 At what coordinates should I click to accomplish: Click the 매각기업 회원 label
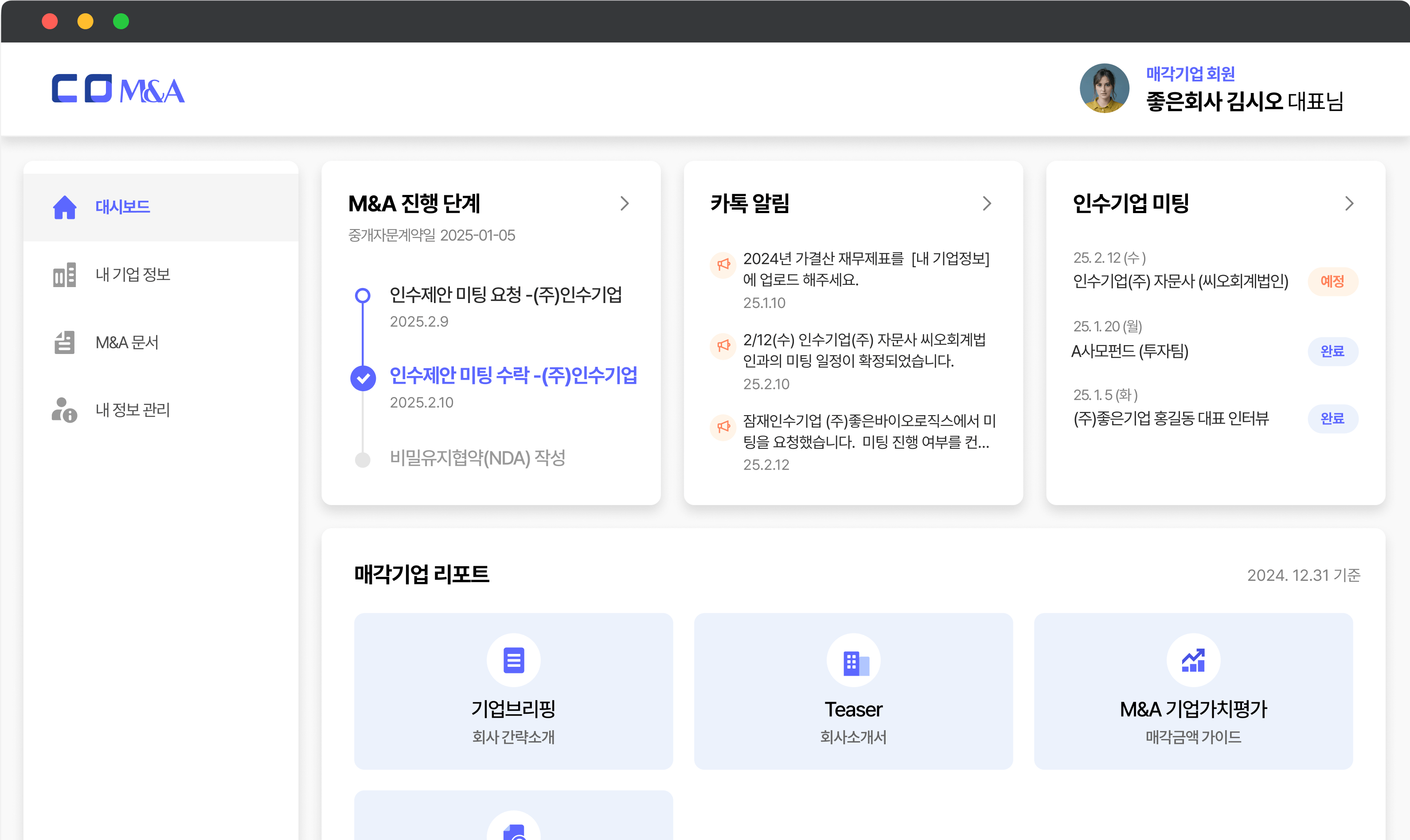(x=1190, y=74)
